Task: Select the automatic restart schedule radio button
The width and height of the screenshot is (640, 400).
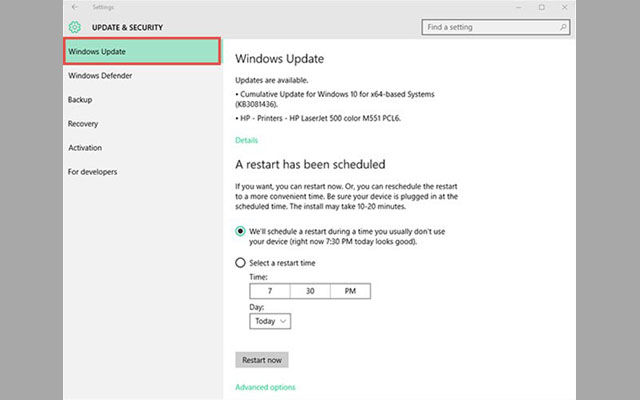Action: pyautogui.click(x=240, y=231)
